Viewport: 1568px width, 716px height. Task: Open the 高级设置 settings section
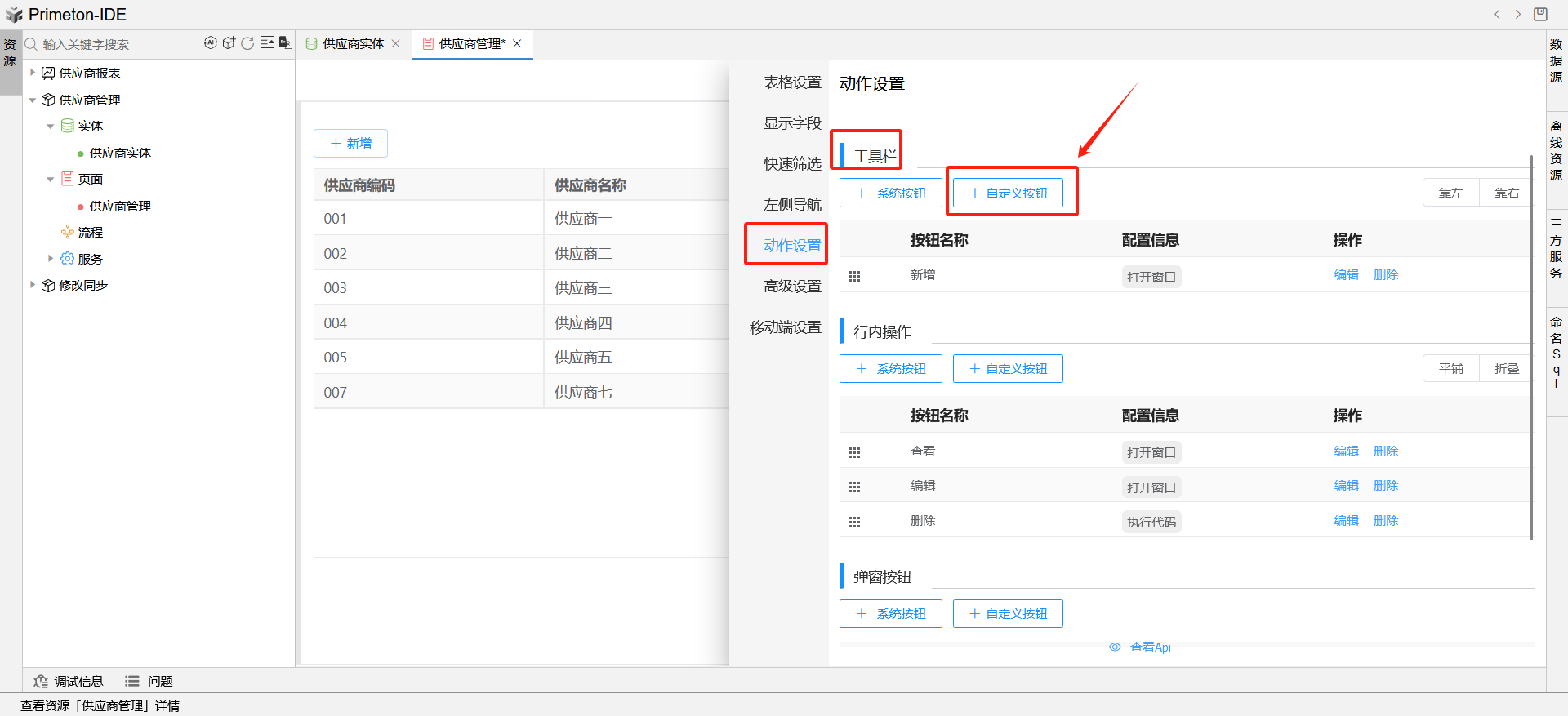pos(791,287)
